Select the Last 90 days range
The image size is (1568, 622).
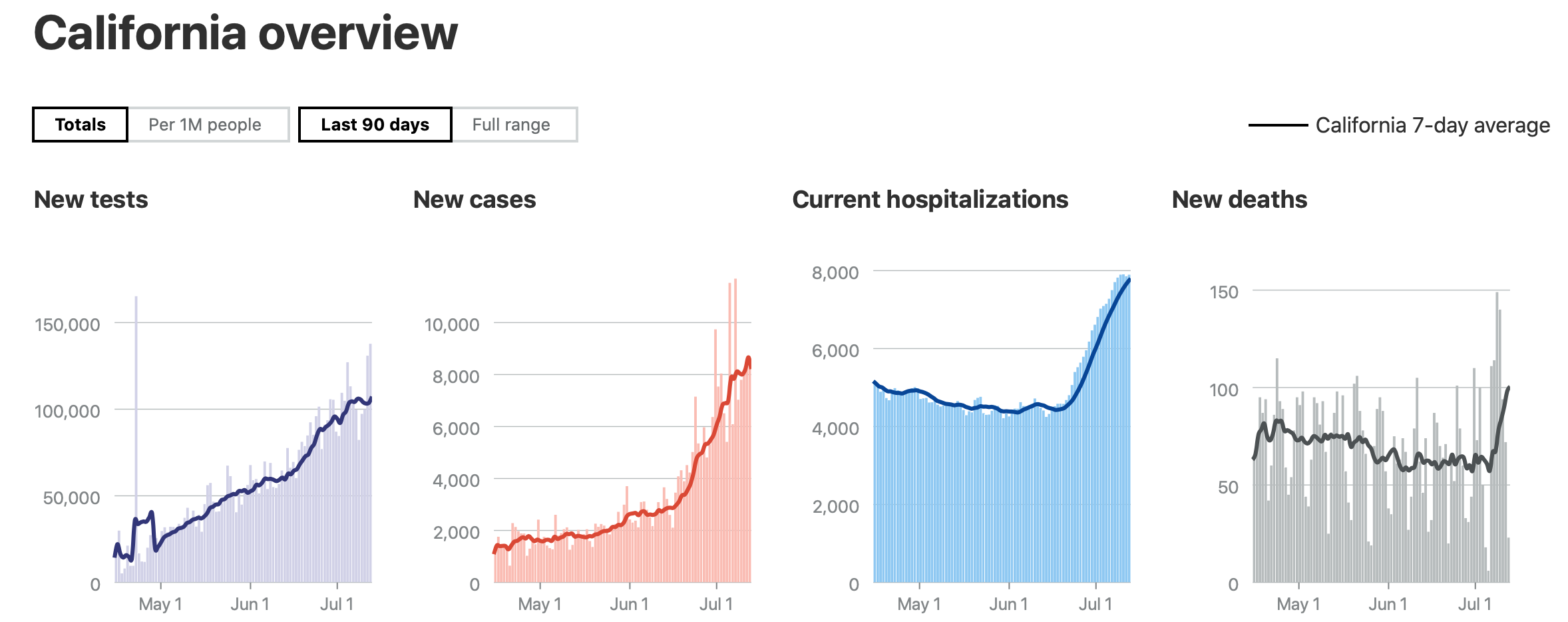(375, 125)
